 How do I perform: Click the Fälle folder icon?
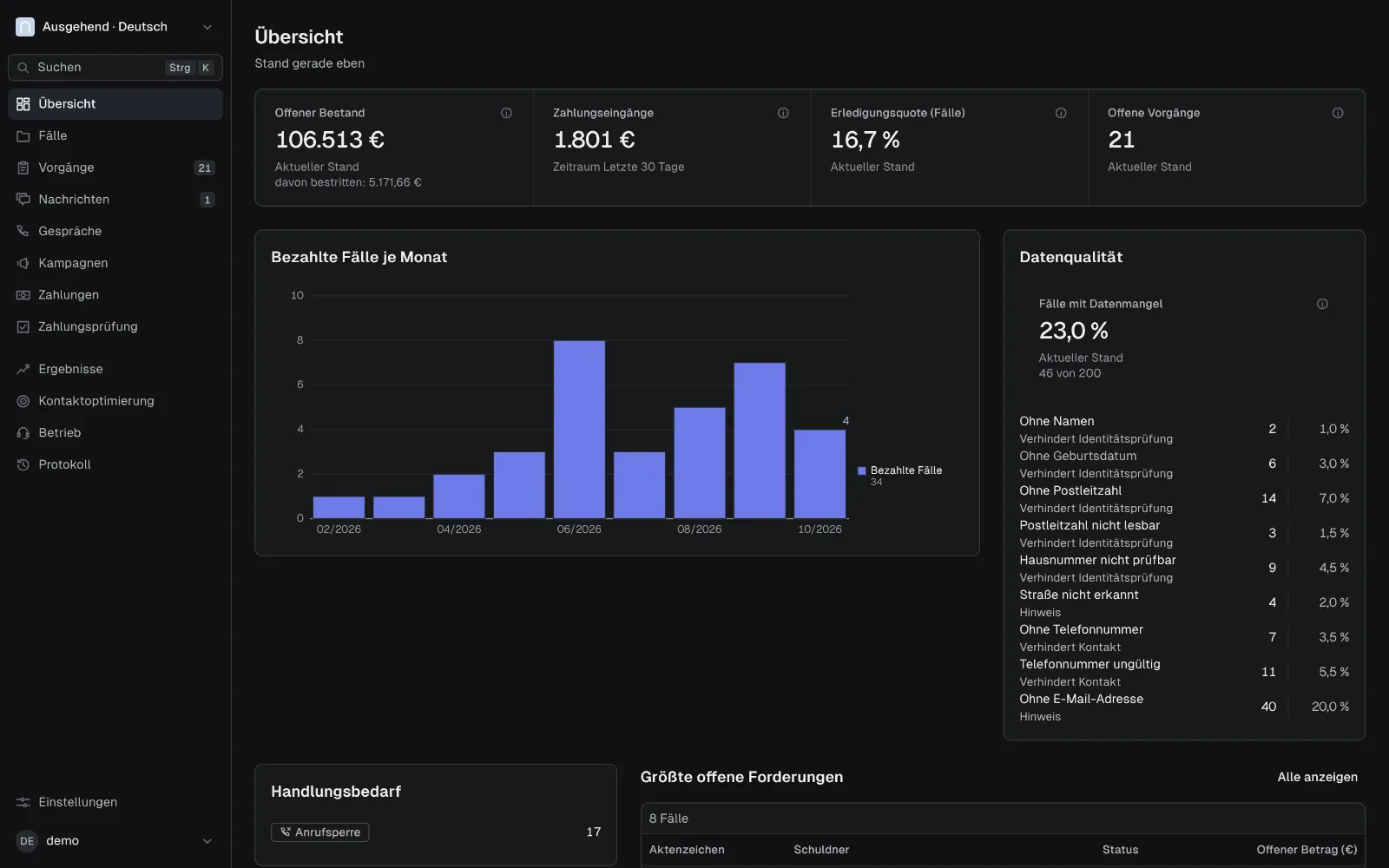click(x=23, y=136)
